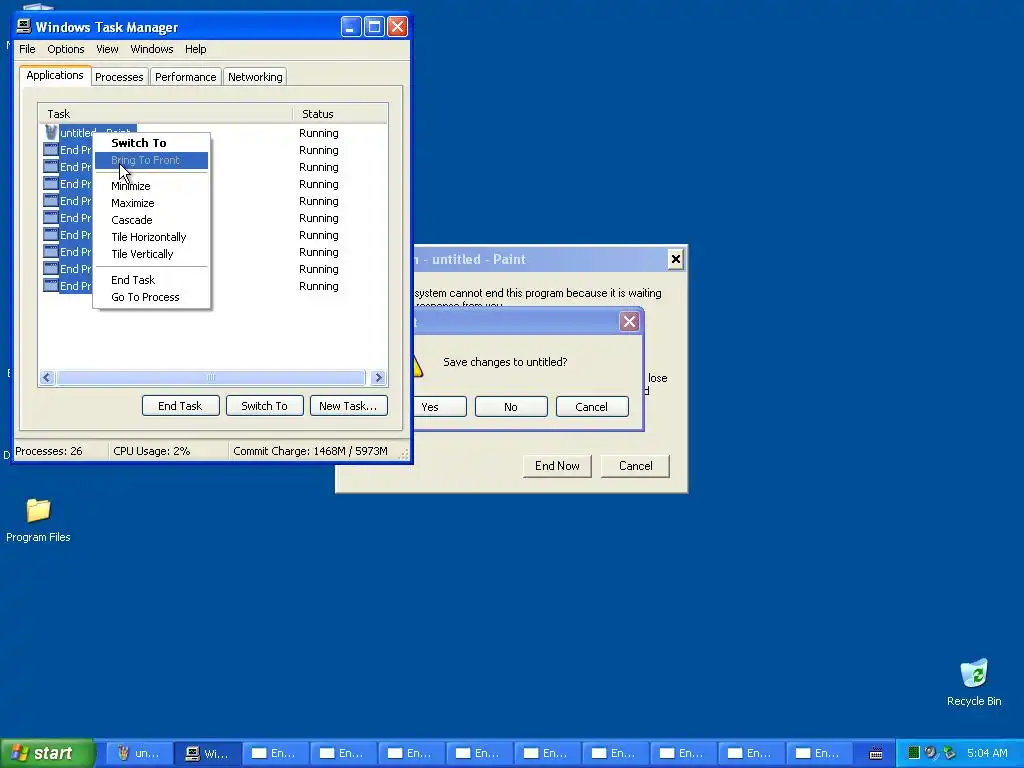
Task: Open the Windows menu
Action: click(x=152, y=49)
